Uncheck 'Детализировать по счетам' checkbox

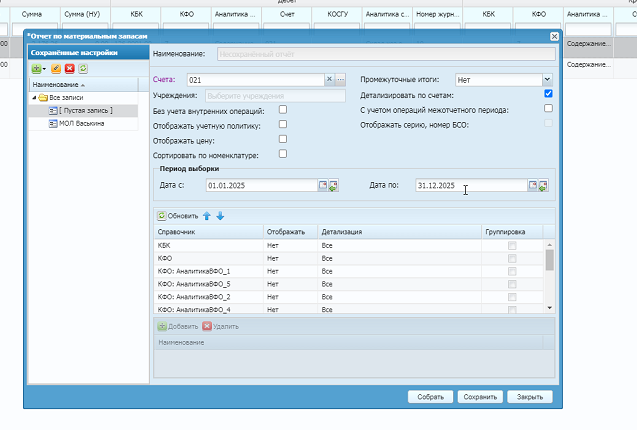point(548,94)
